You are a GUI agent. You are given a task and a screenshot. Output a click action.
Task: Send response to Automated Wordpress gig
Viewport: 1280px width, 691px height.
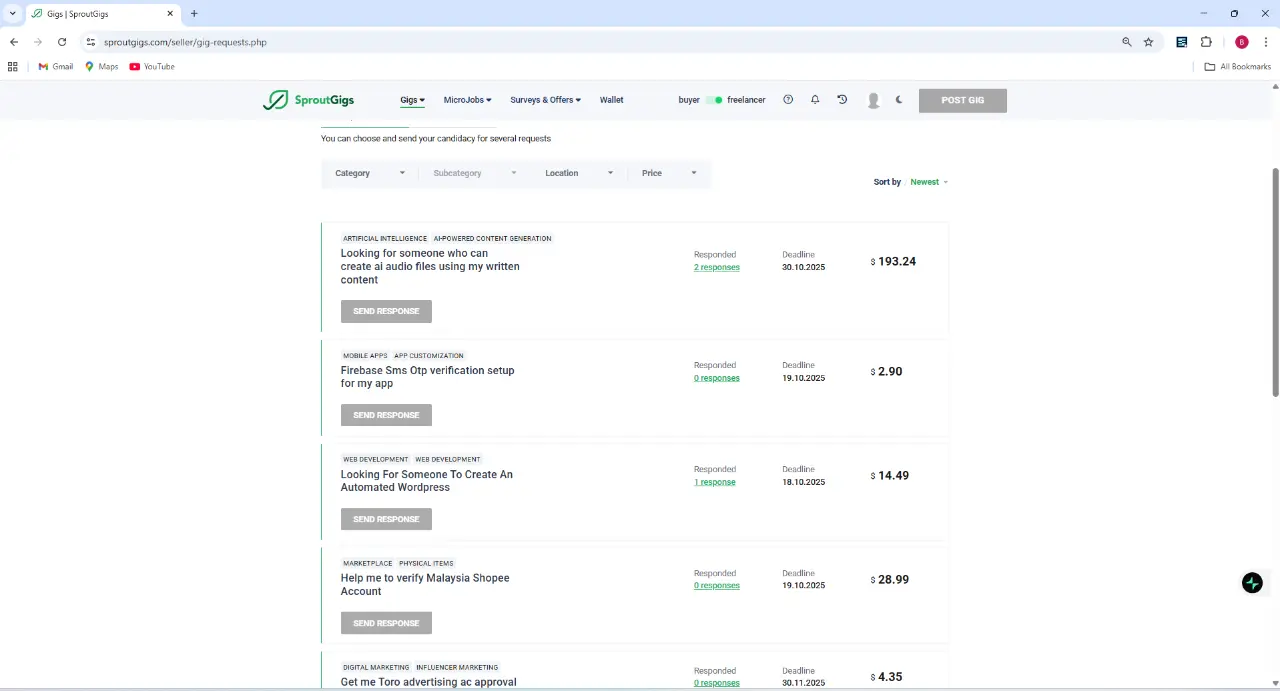386,519
